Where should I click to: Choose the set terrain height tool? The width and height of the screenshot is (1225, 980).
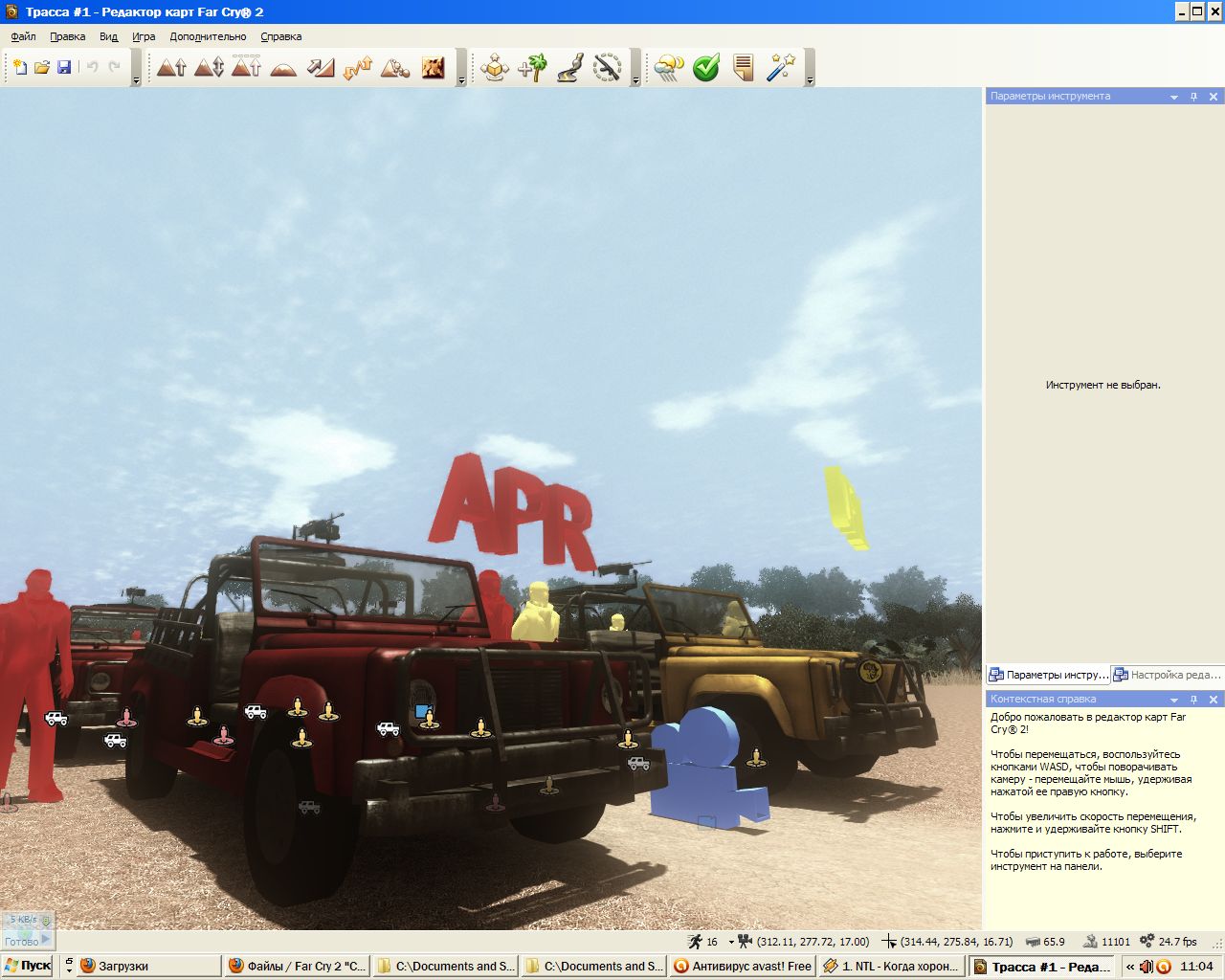[x=246, y=67]
